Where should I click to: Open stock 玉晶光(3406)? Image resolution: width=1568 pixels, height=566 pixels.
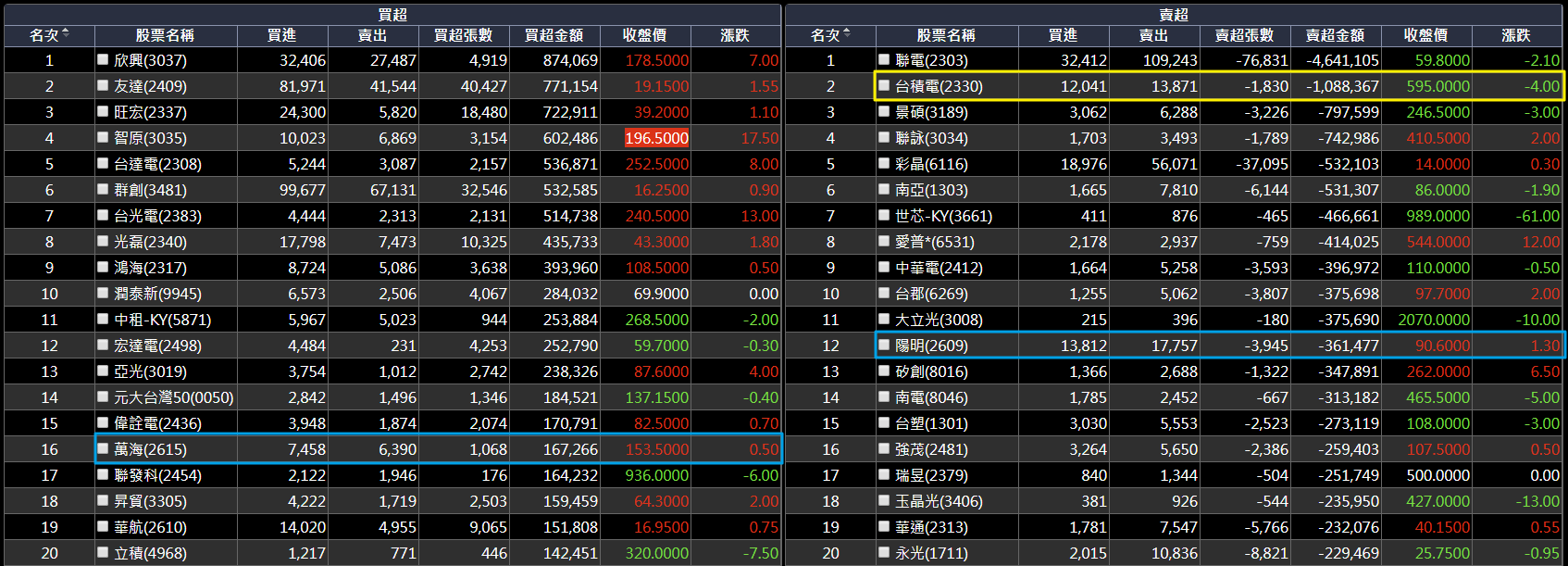(939, 501)
